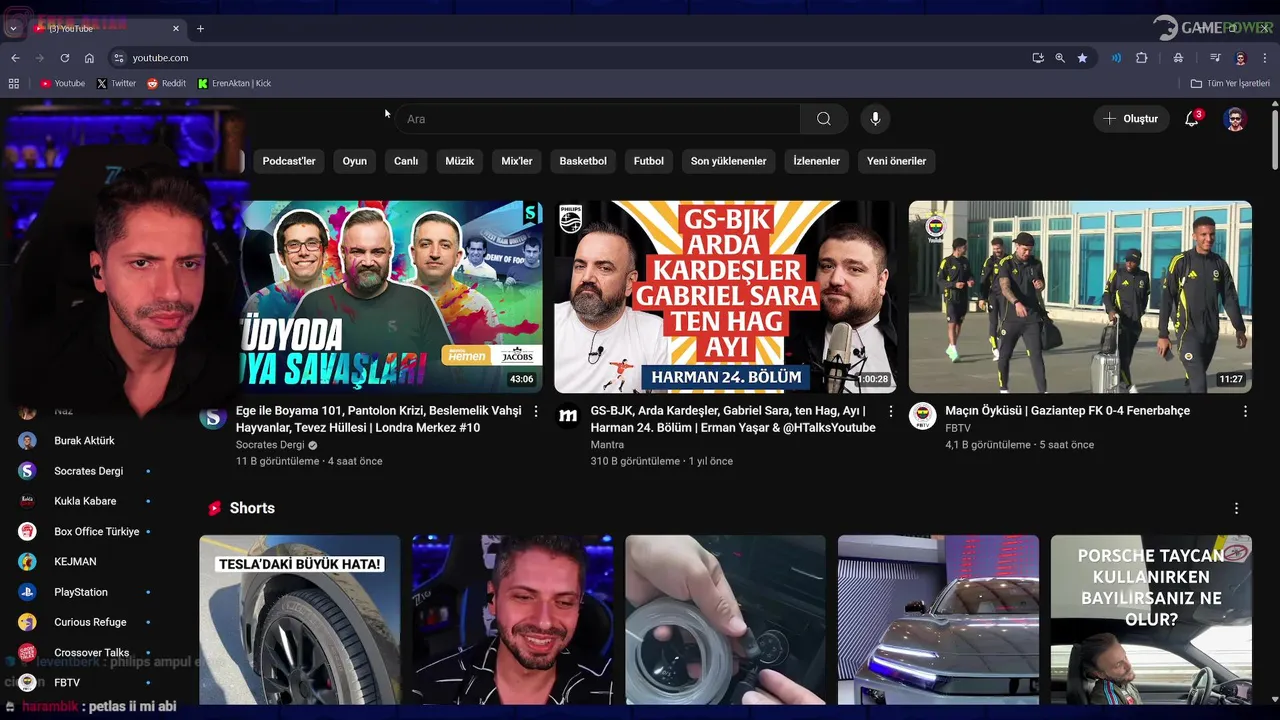Screen dimensions: 1280x720
Task: Open the YouTube account avatar menu
Action: [x=1235, y=119]
